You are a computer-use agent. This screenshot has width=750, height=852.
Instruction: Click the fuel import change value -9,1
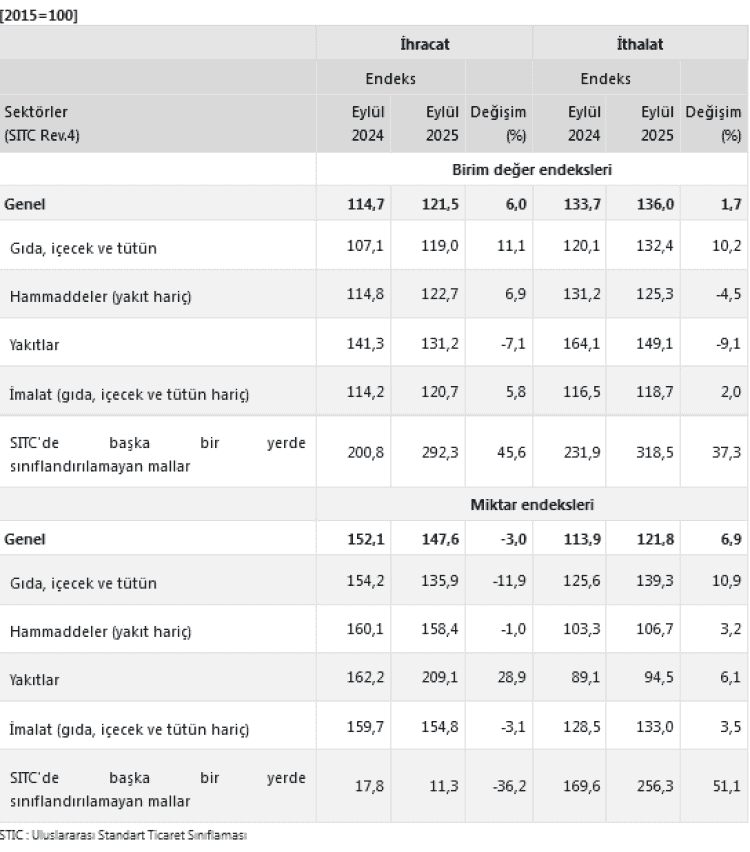click(725, 344)
